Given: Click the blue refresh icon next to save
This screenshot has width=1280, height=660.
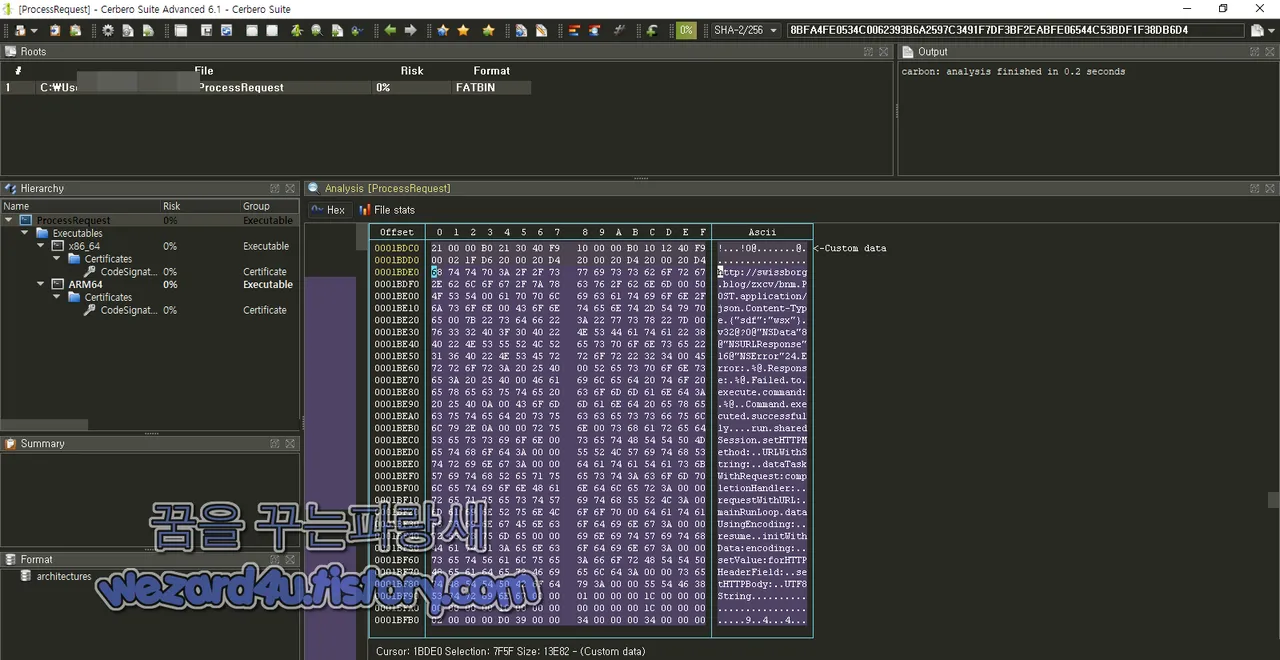Looking at the screenshot, I should click(226, 31).
